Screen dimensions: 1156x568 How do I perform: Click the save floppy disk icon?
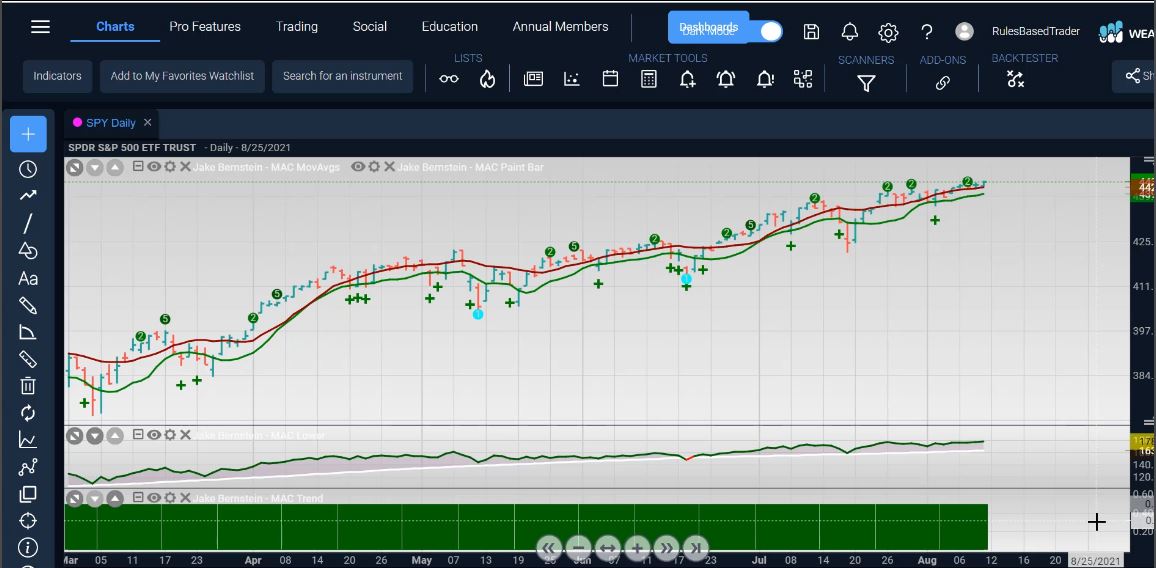(x=812, y=32)
